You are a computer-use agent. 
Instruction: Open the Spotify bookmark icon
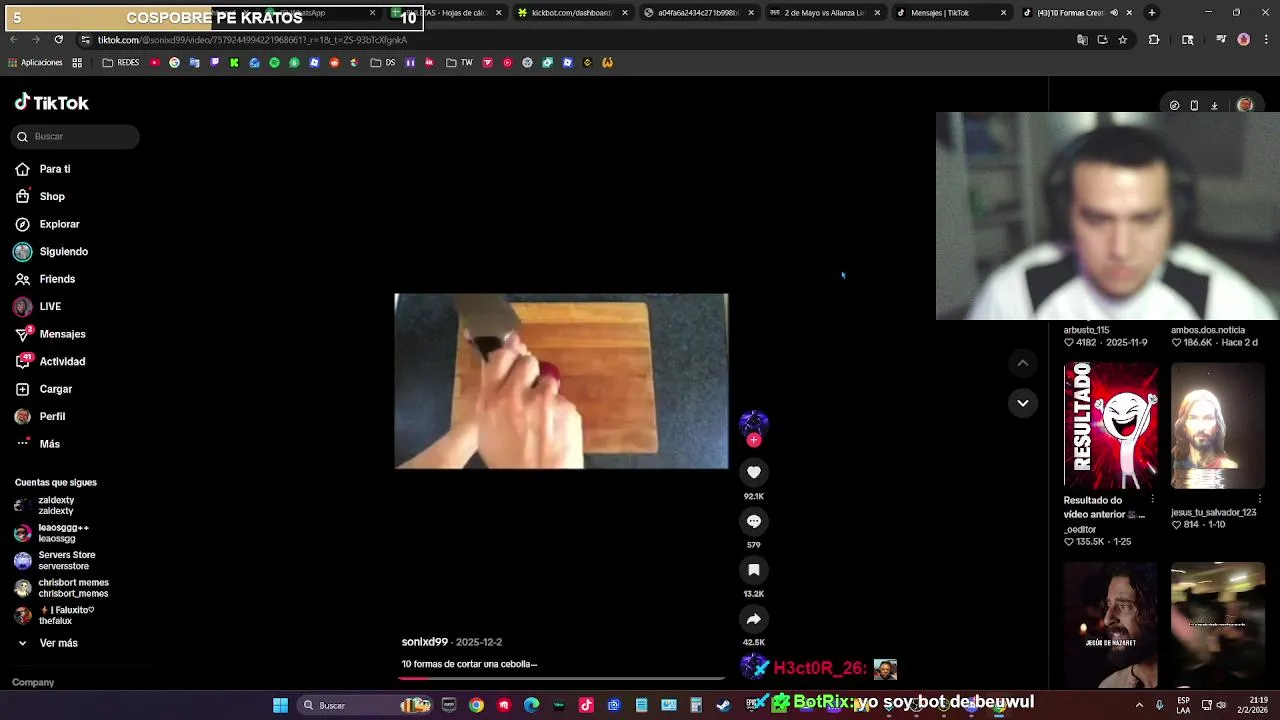click(x=274, y=62)
